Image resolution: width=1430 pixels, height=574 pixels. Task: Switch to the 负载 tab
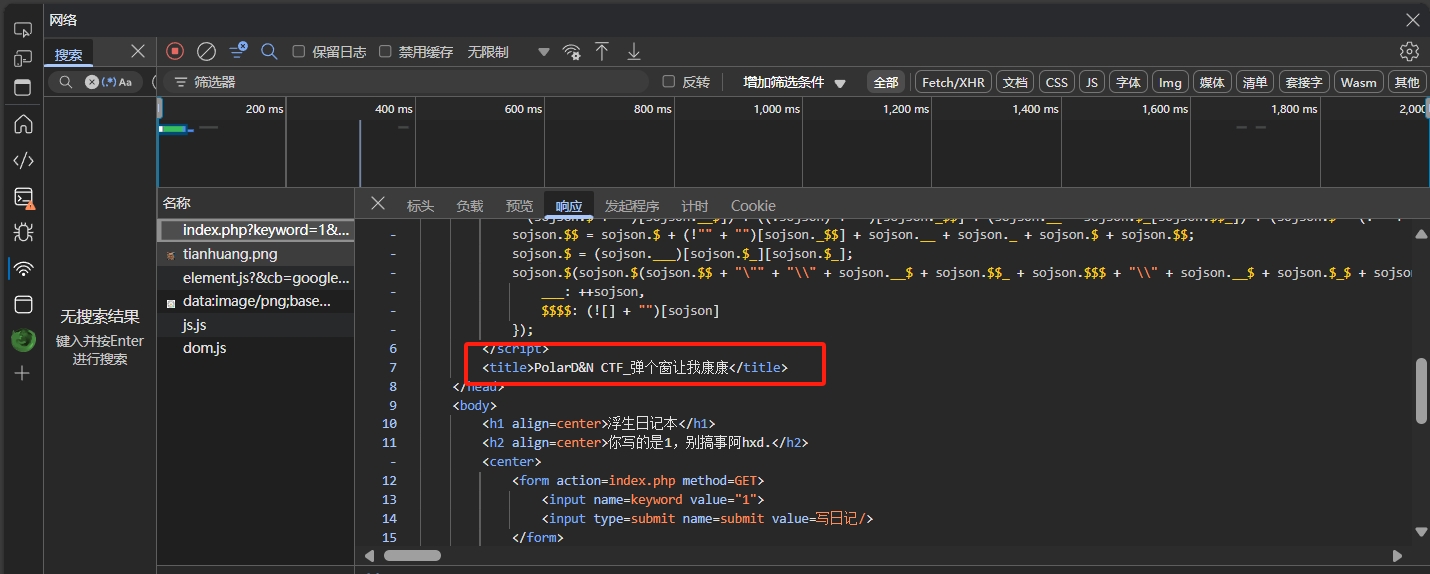(470, 205)
